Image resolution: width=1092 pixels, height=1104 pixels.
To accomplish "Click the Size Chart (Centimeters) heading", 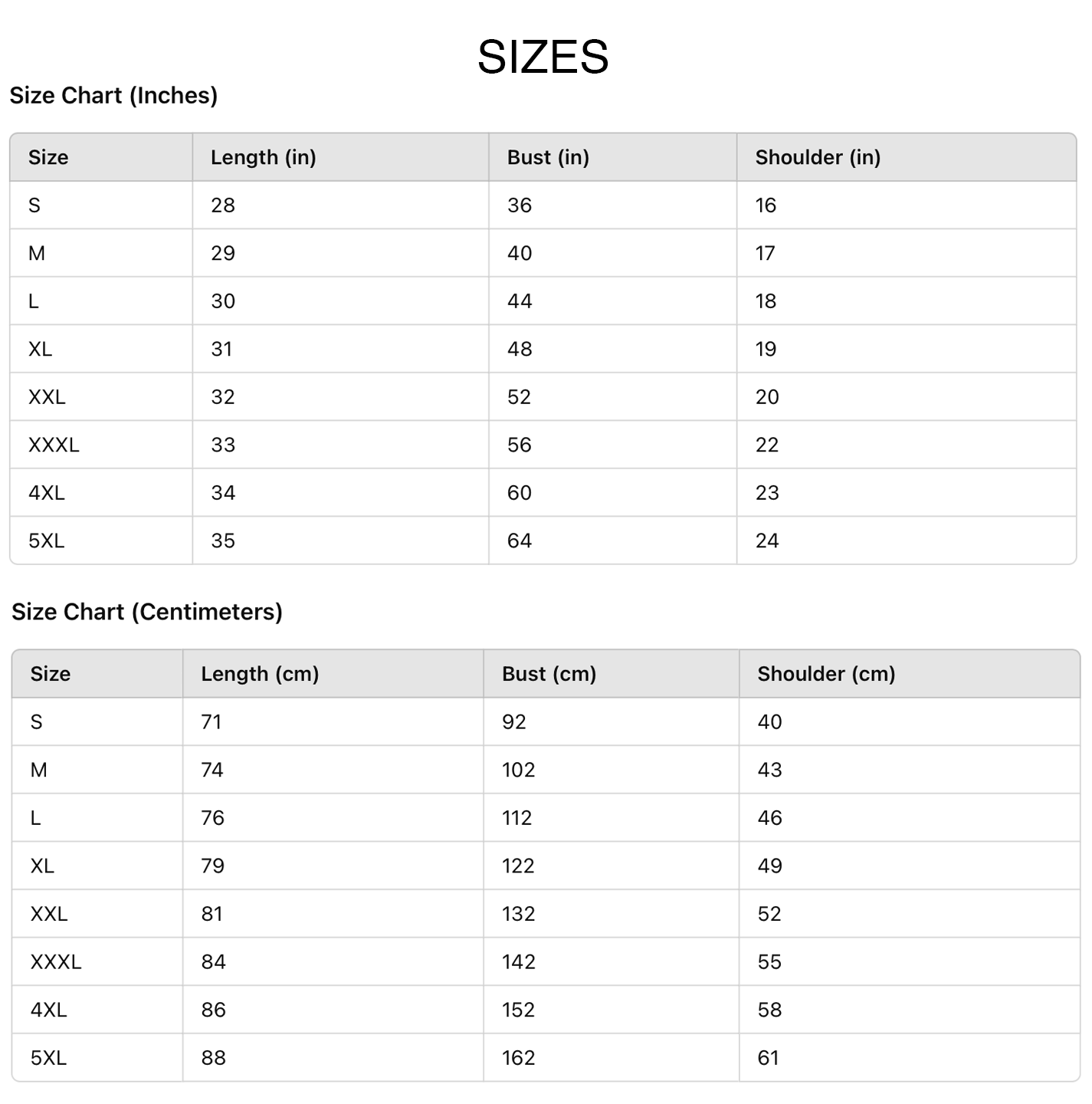I will pos(147,612).
